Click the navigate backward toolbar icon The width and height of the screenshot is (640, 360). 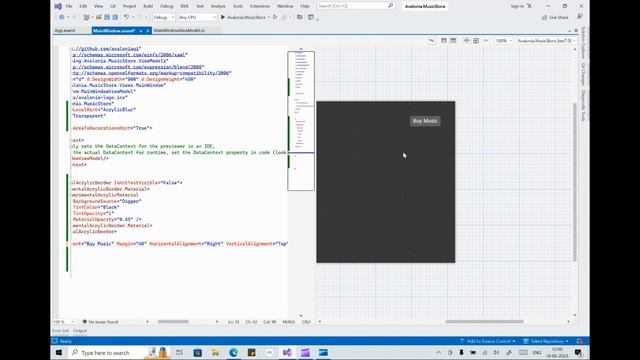(62, 17)
